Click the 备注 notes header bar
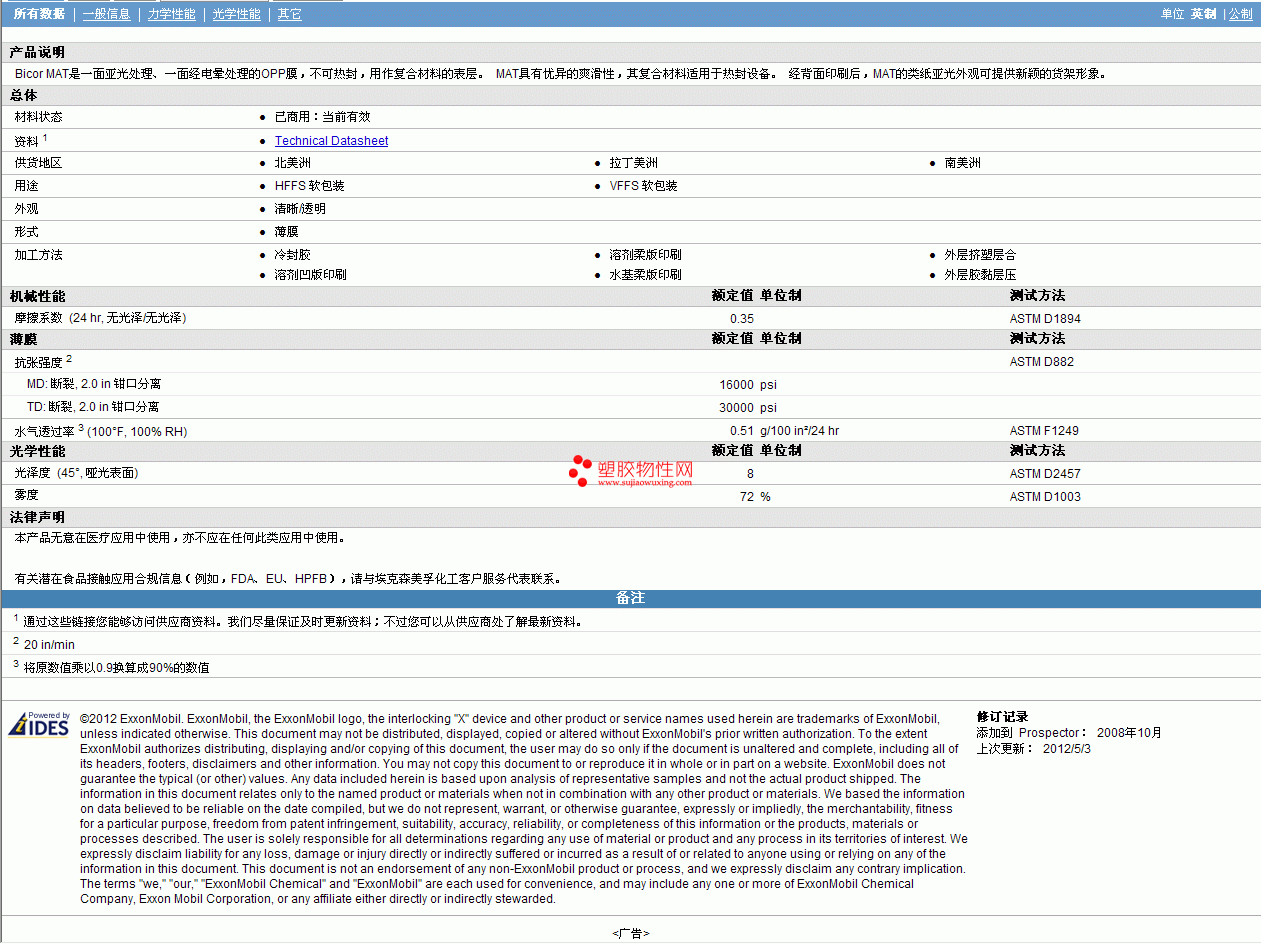Viewport: 1261px width, 944px height. [x=630, y=598]
